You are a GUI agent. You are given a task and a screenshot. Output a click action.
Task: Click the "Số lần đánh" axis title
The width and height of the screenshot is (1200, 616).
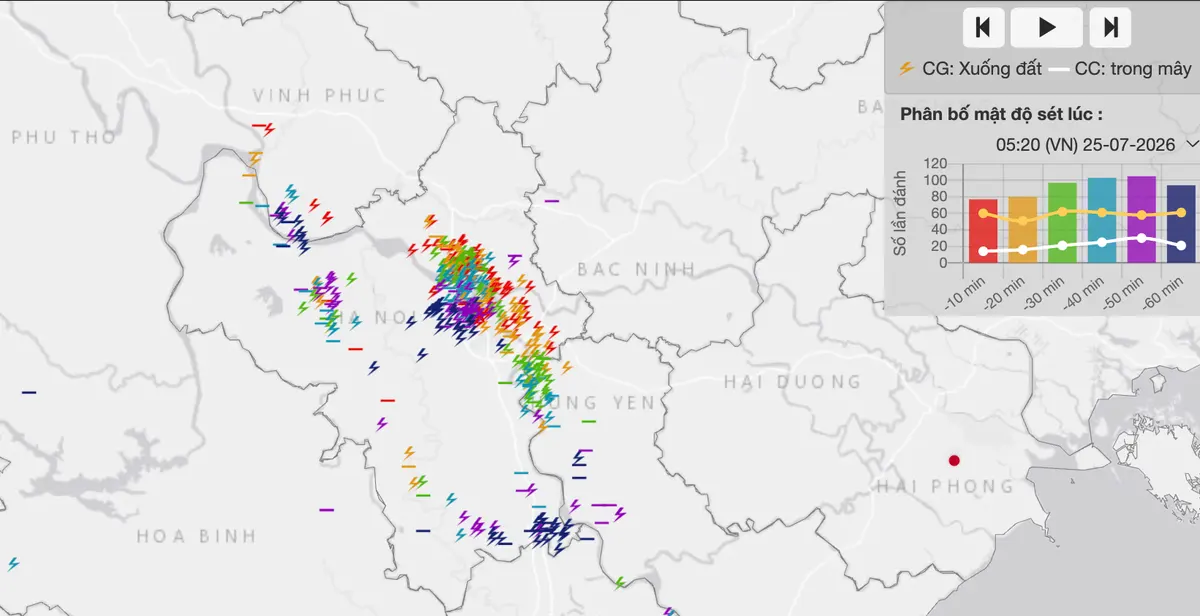901,212
